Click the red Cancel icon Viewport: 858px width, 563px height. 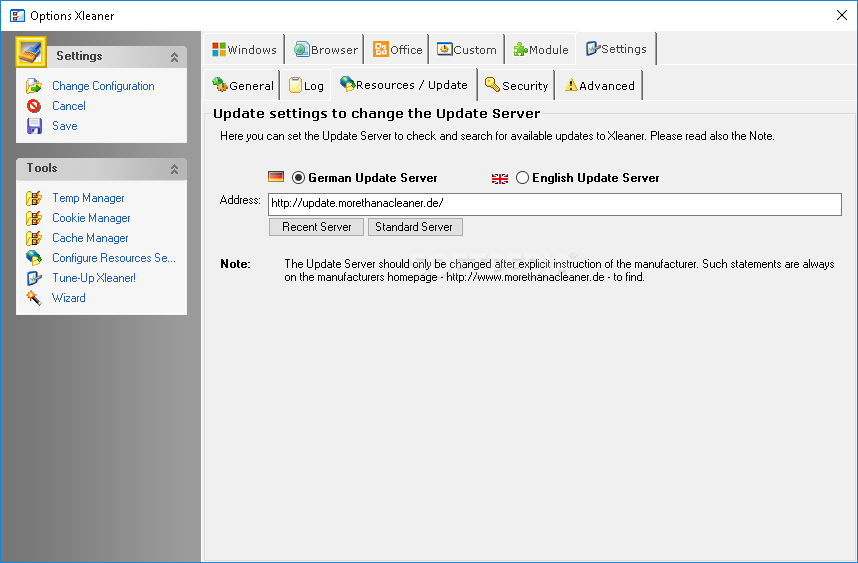[34, 106]
